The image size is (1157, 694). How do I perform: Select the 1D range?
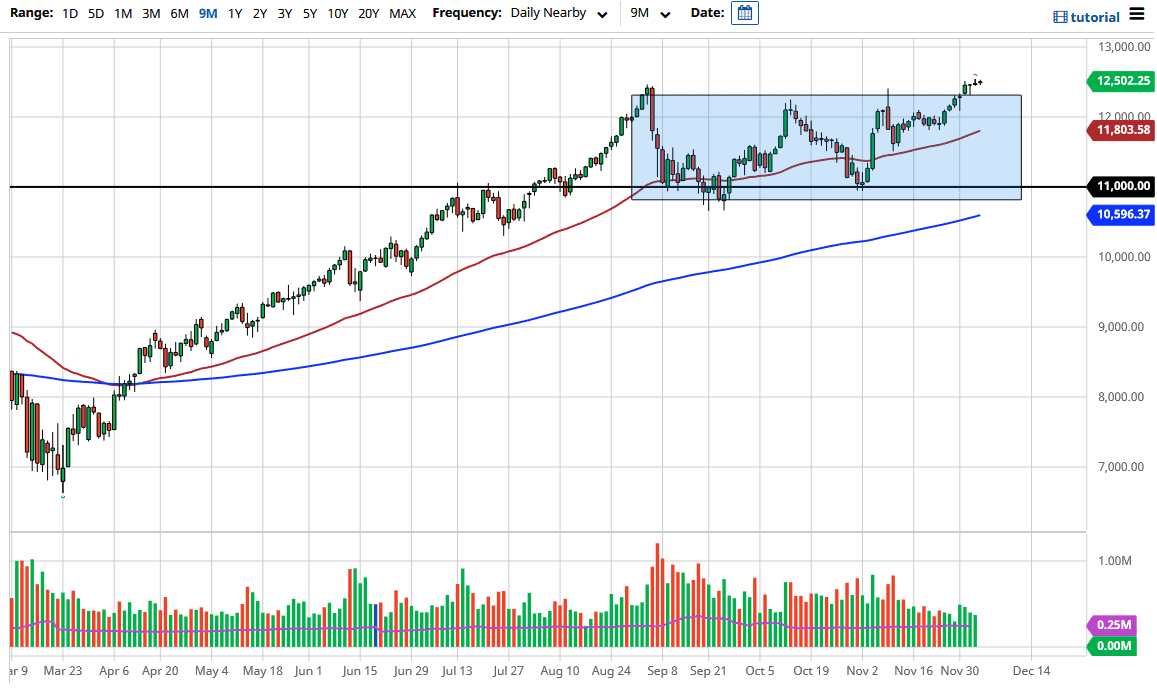point(69,14)
